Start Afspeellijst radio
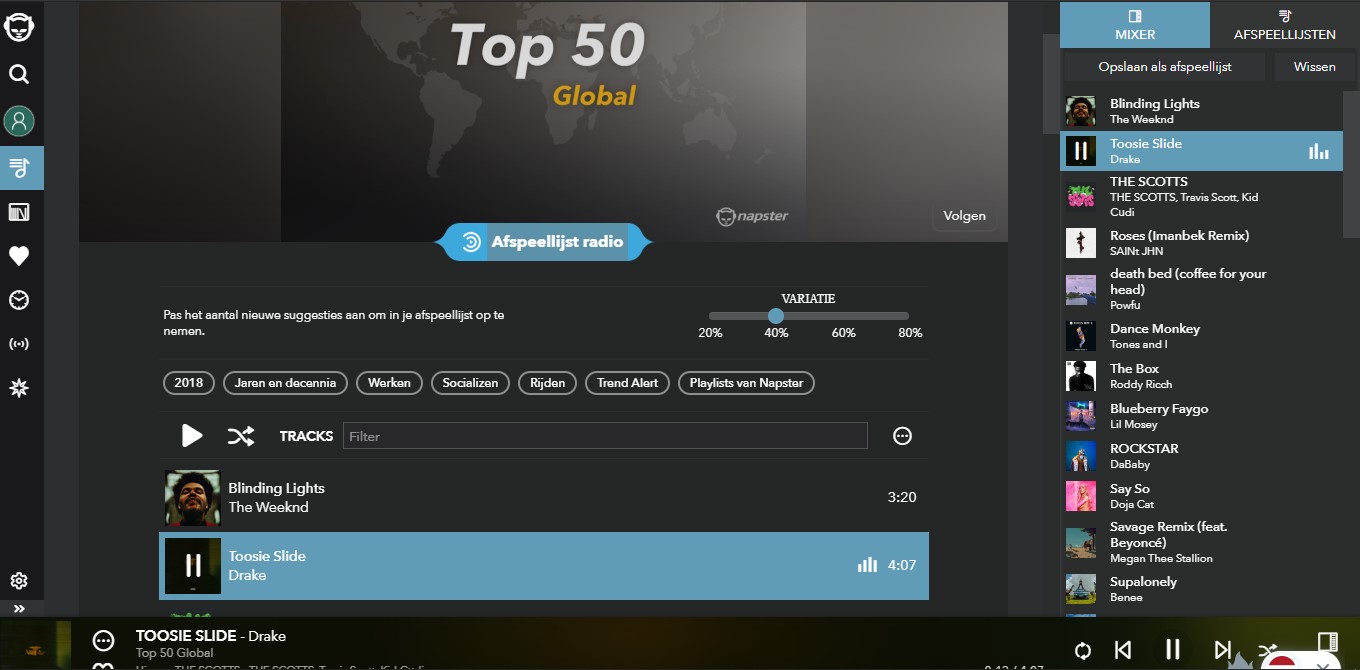 click(543, 242)
